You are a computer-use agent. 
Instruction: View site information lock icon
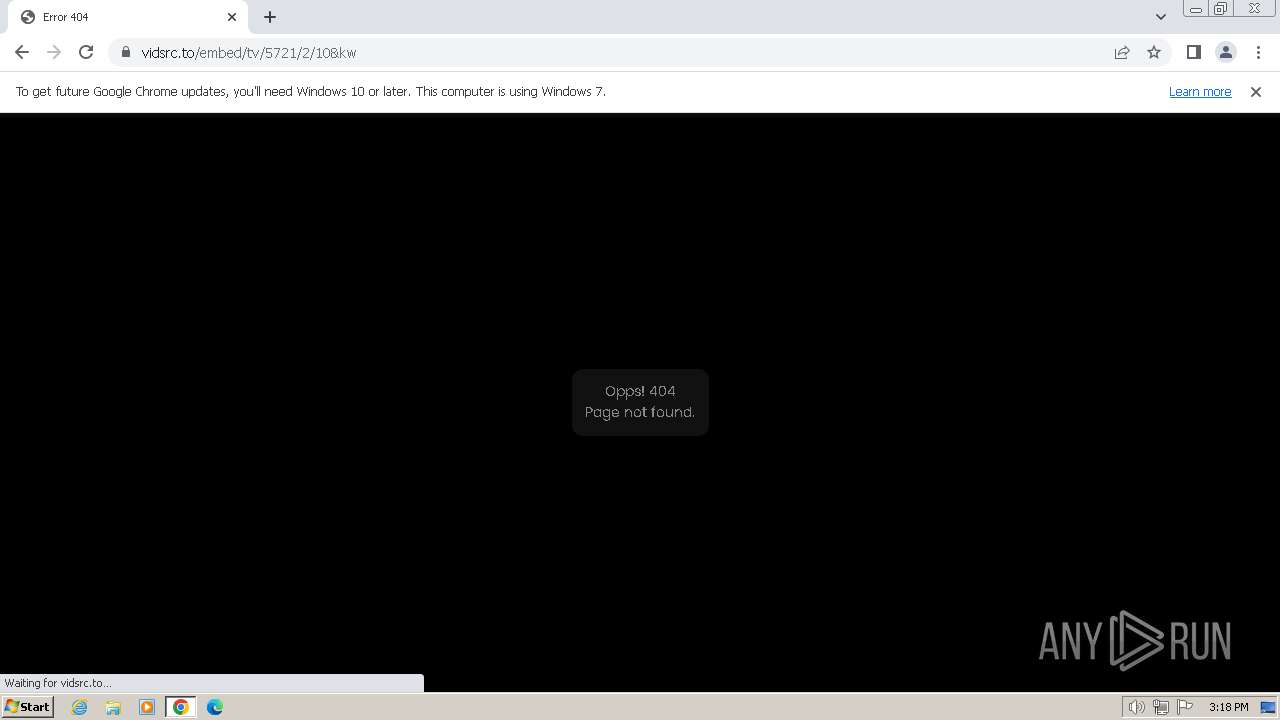coord(126,52)
